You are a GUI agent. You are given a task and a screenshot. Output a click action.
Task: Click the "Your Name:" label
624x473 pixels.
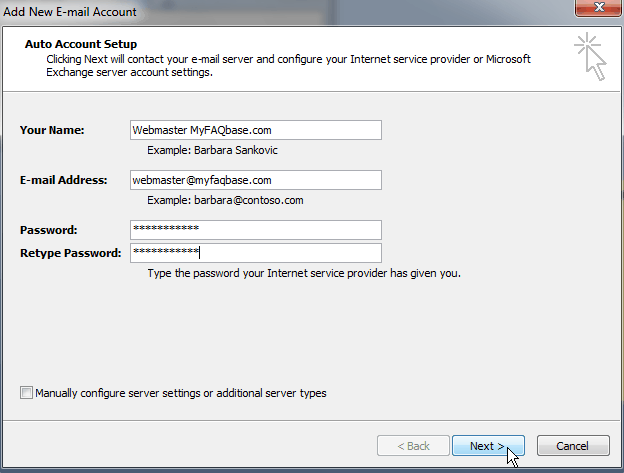[52, 130]
